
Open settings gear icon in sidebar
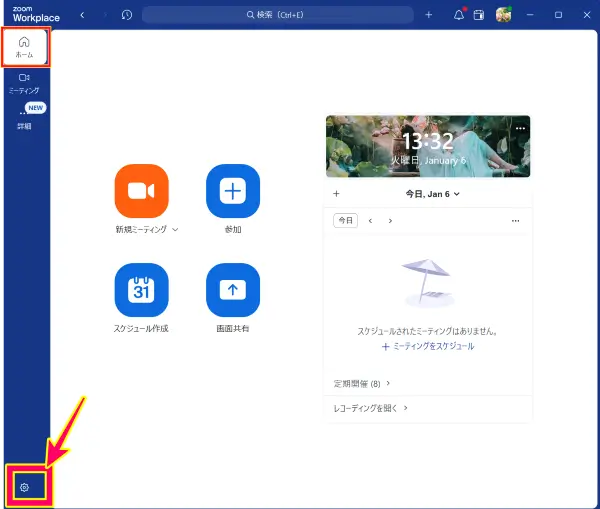point(24,487)
